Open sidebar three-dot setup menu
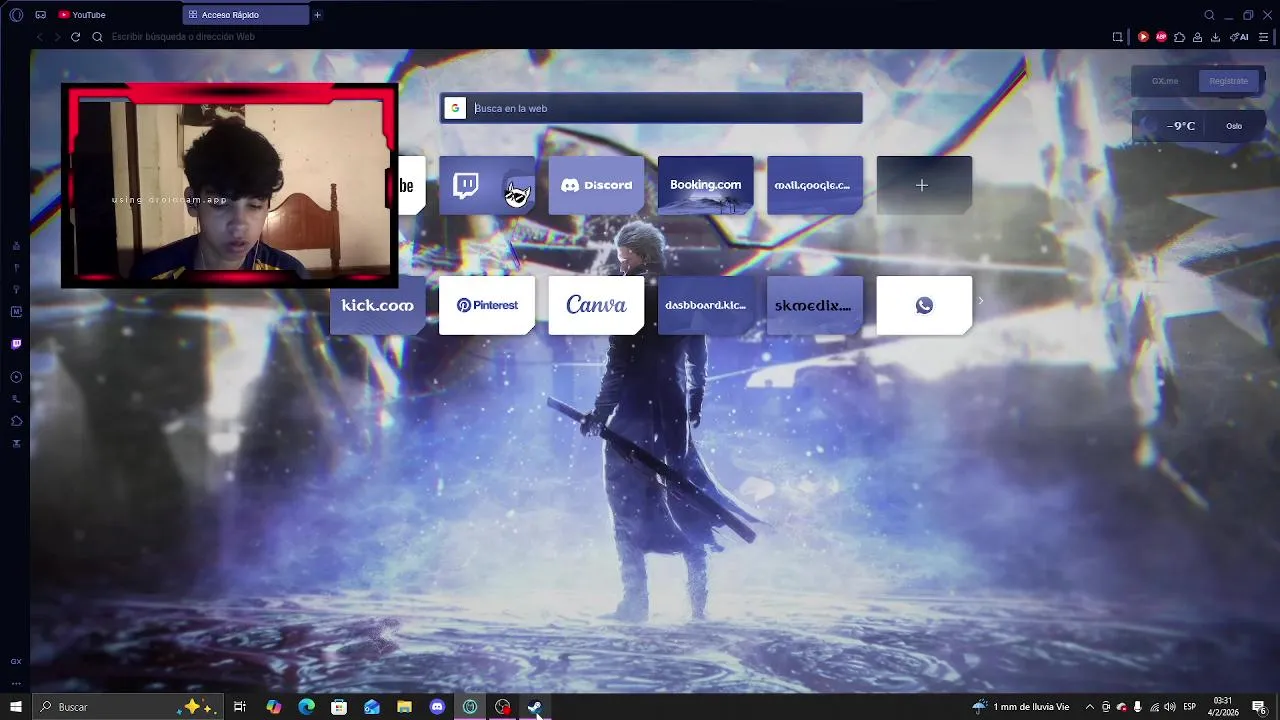 click(x=16, y=683)
